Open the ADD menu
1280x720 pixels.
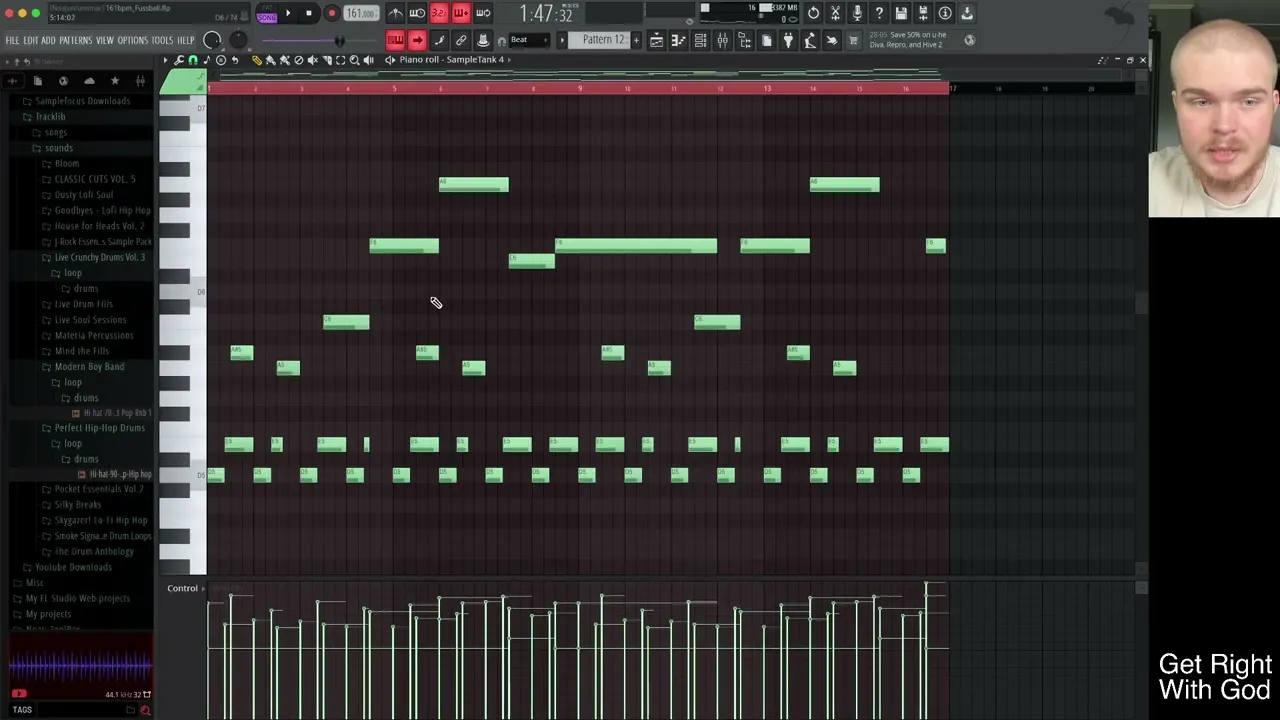tap(48, 40)
